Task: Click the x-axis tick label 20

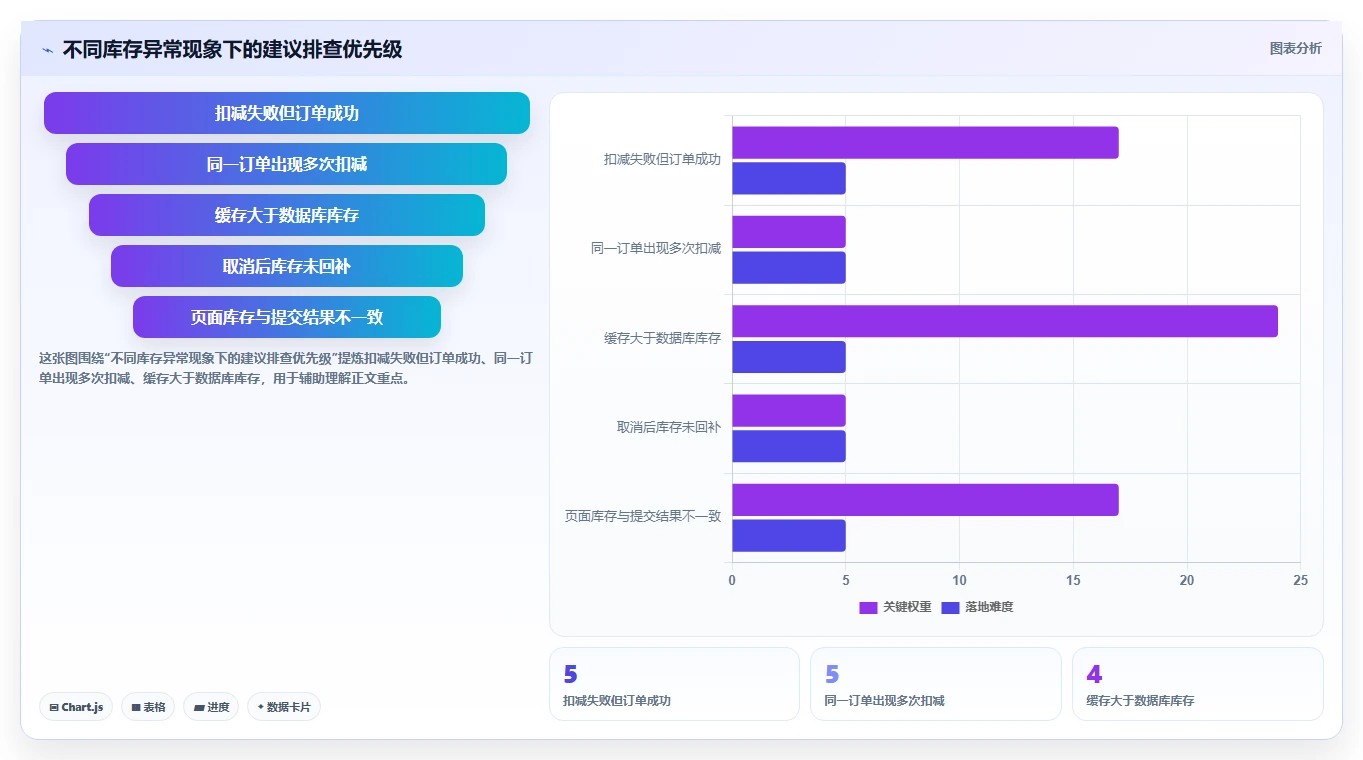Action: click(1187, 580)
